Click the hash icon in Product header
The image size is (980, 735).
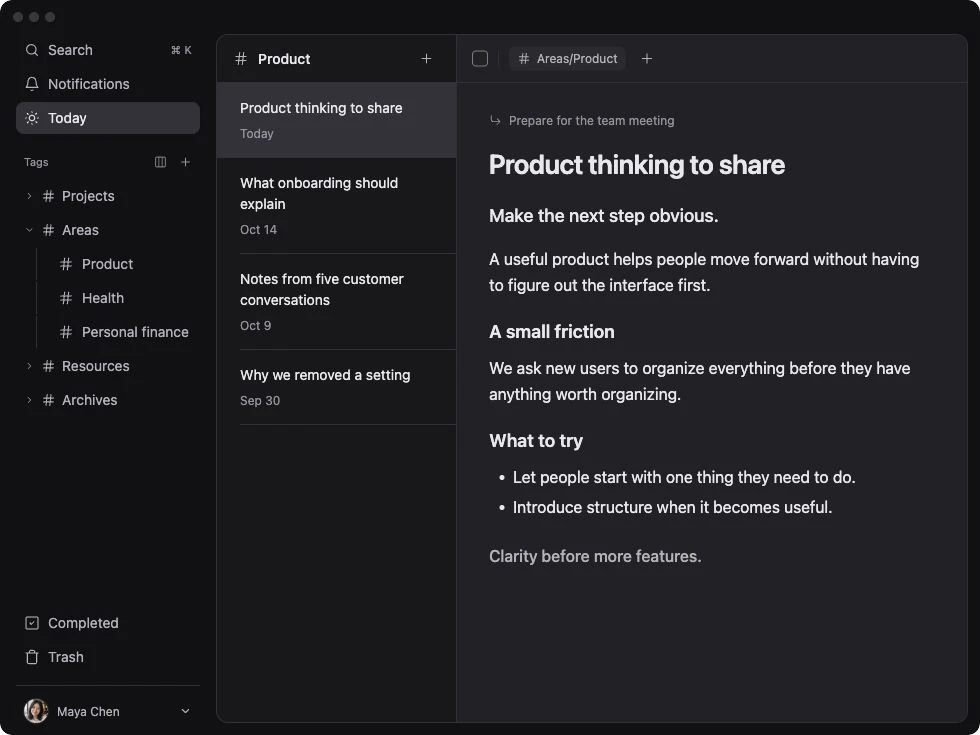tap(241, 59)
